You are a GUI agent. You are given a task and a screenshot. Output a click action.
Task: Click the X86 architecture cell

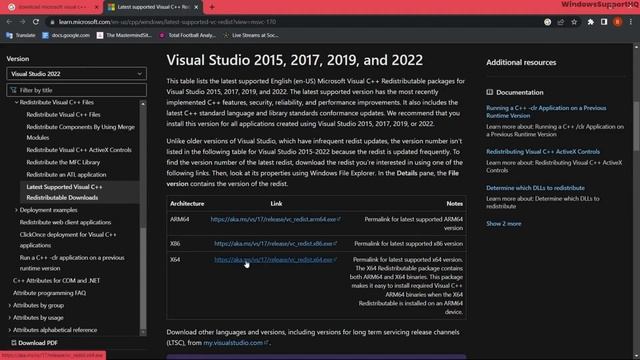[175, 244]
